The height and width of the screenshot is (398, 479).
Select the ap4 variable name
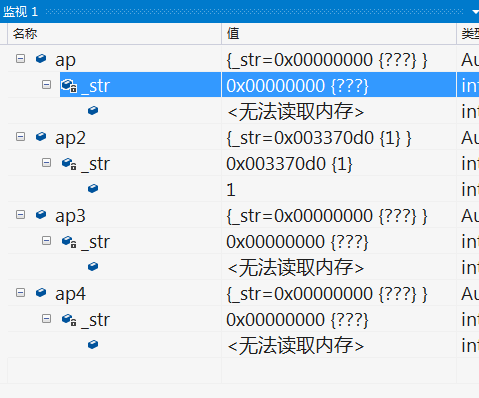(x=70, y=294)
